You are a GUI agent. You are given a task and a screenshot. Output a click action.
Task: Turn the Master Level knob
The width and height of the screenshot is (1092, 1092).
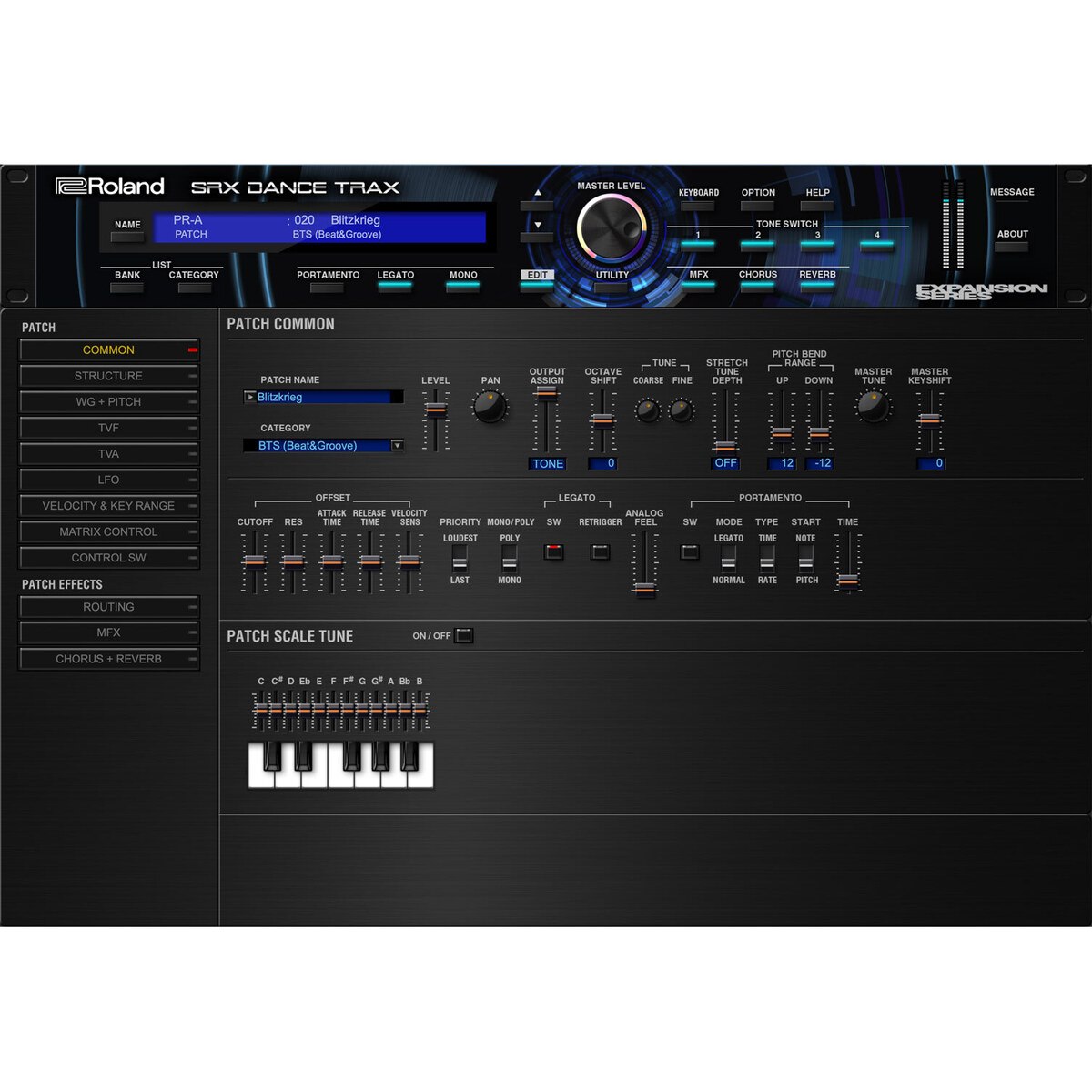click(611, 228)
